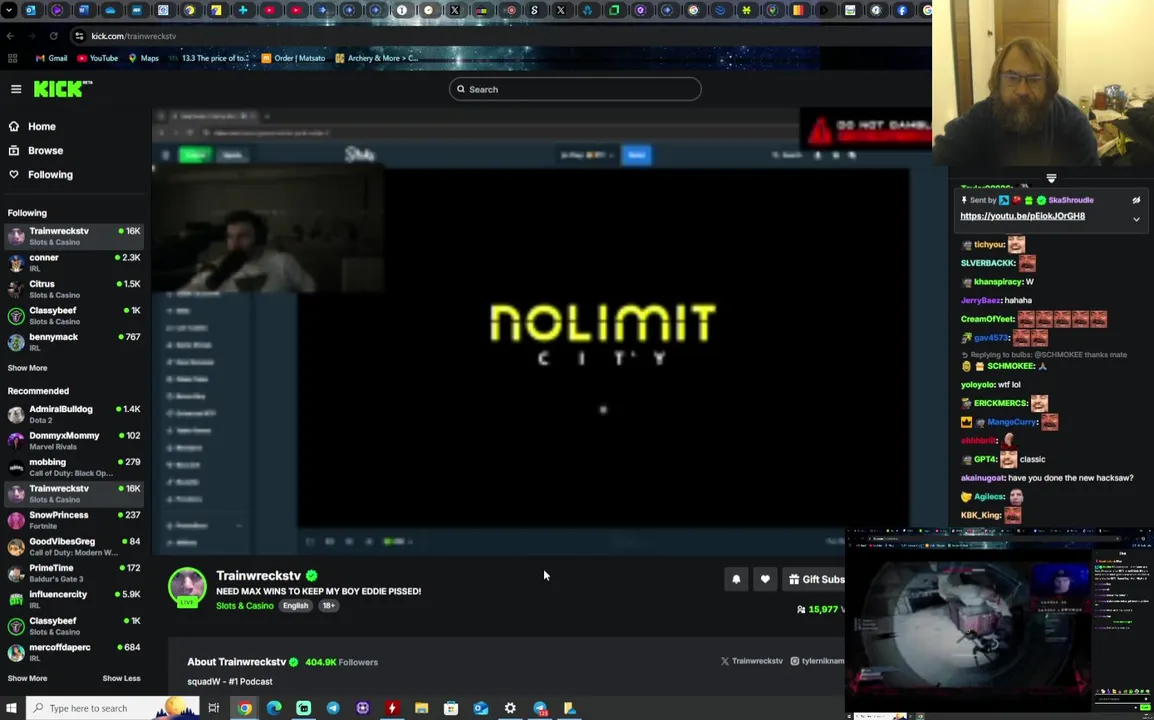The image size is (1154, 720).
Task: Open the Kick hamburger menu
Action: pos(16,89)
